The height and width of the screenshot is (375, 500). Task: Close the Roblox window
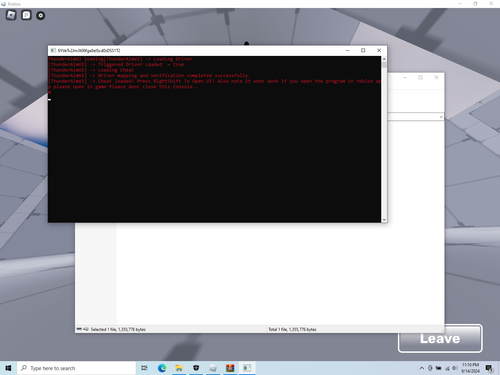pyautogui.click(x=491, y=4)
